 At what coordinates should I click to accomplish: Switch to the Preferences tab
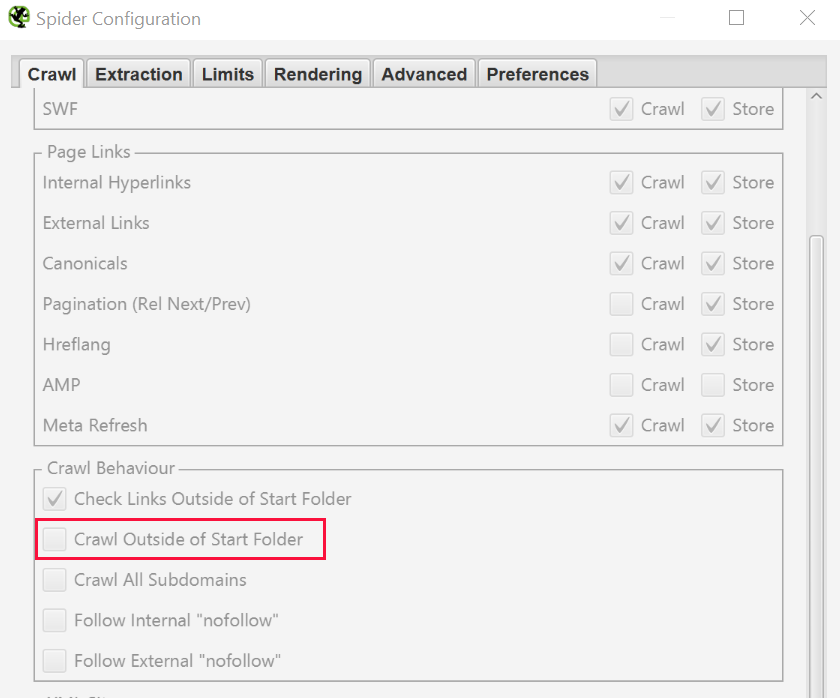537,73
